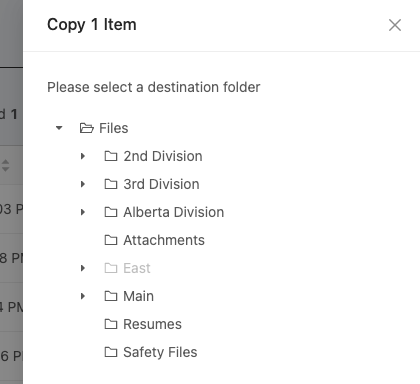Choose Resumes as destination folder

pyautogui.click(x=152, y=324)
